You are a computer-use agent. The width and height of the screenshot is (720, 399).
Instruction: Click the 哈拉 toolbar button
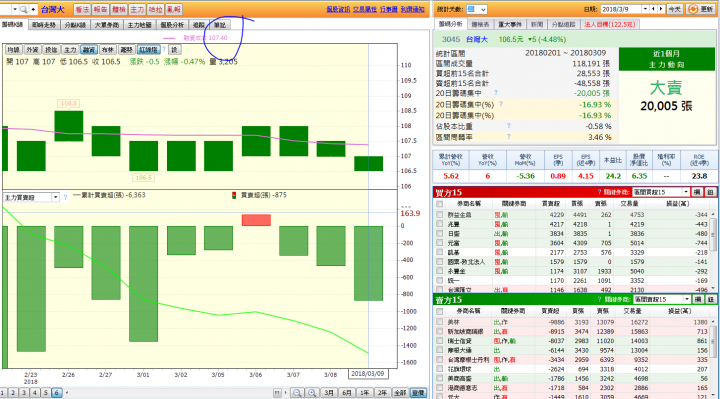click(x=155, y=9)
